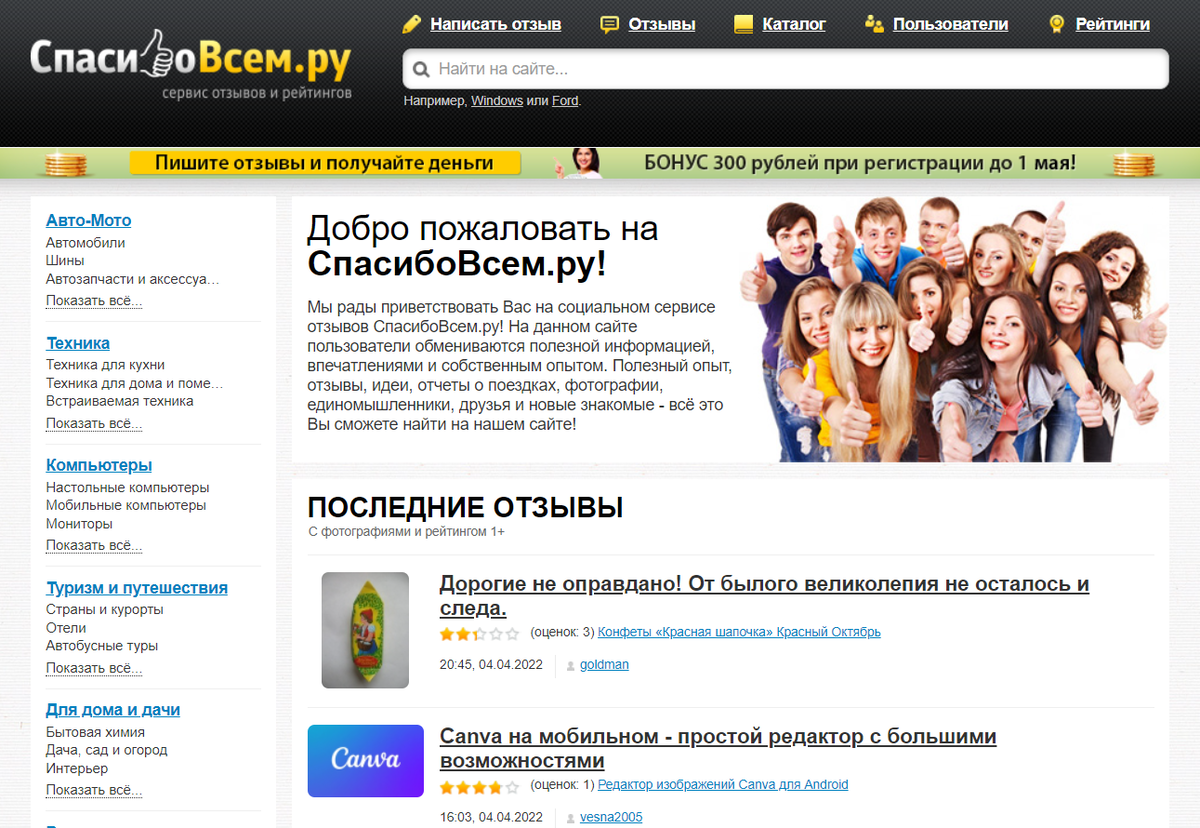Select Автозапчасти и аксессуа… subcategory
This screenshot has height=828, width=1200.
click(133, 279)
